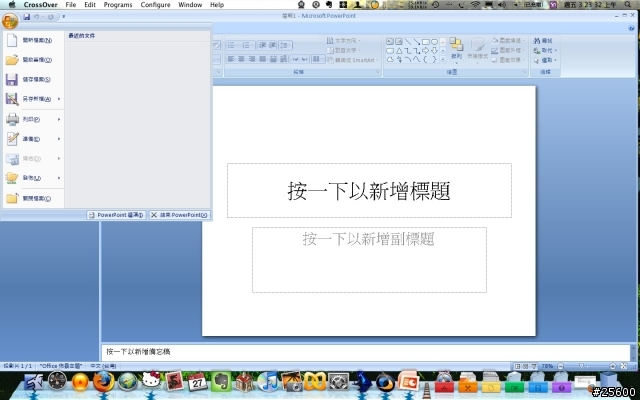Fit slide to current window icon
The height and width of the screenshot is (400, 640).
pos(624,366)
